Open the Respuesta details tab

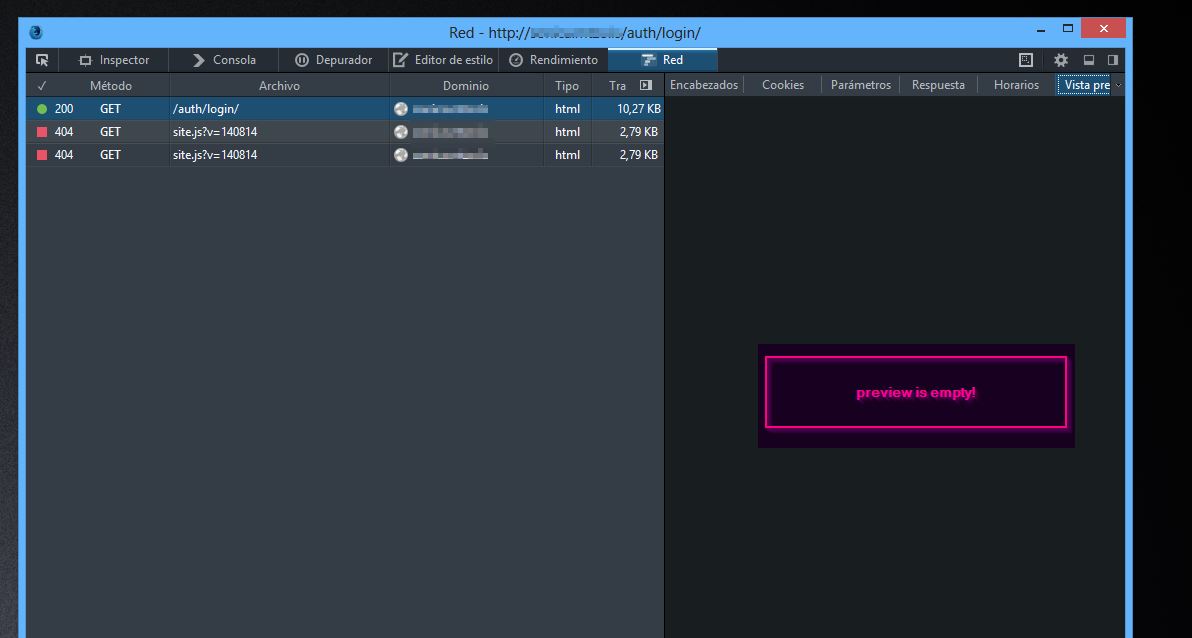(938, 85)
